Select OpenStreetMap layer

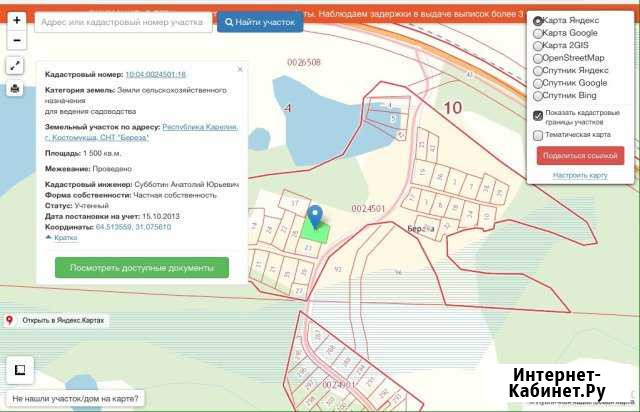click(x=538, y=58)
